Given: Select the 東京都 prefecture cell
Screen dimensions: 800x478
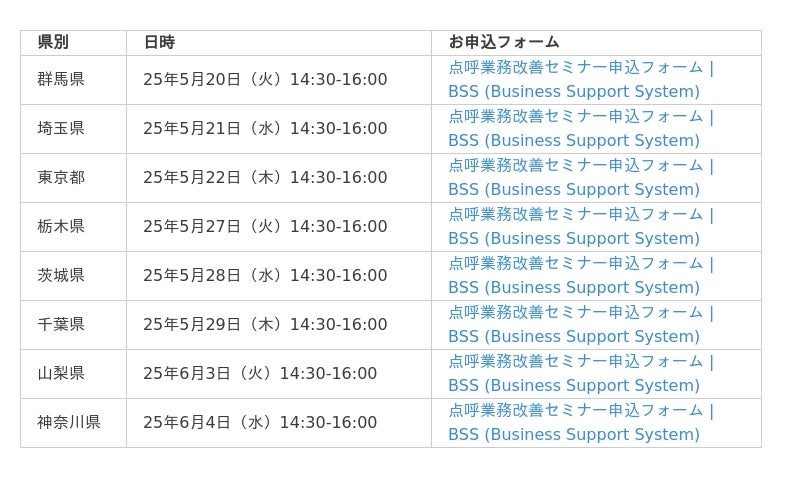Looking at the screenshot, I should [73, 178].
